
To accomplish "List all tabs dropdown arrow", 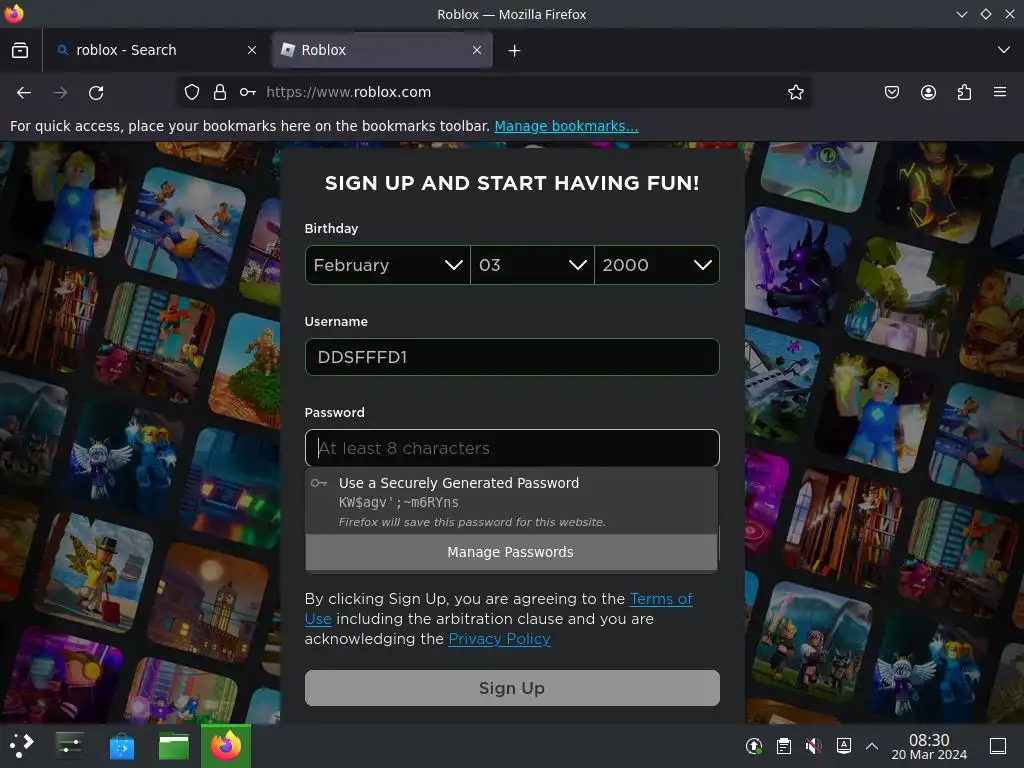I will pos(1004,50).
